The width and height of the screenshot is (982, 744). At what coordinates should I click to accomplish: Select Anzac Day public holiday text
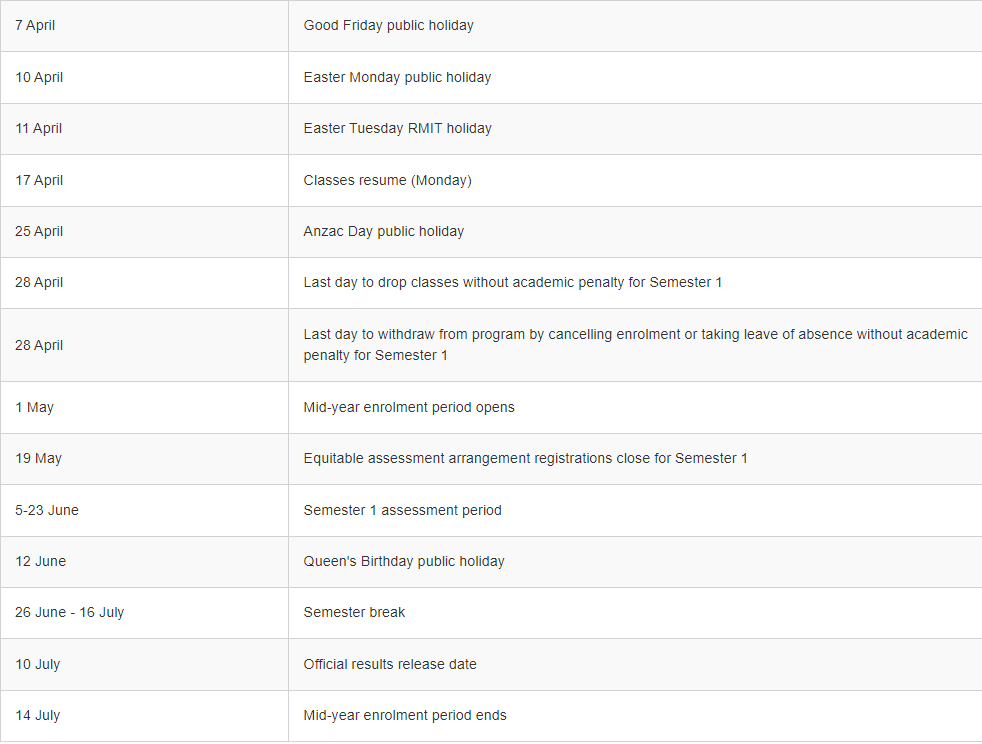click(383, 231)
